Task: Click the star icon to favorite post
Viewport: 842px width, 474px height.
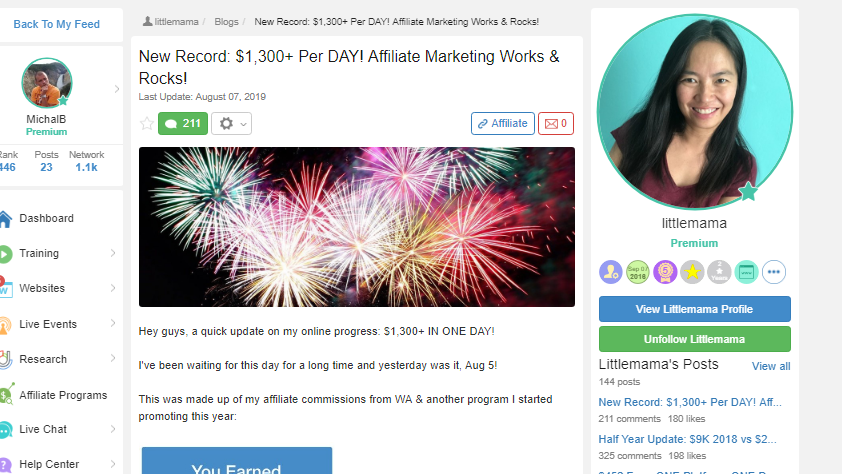Action: (x=147, y=123)
